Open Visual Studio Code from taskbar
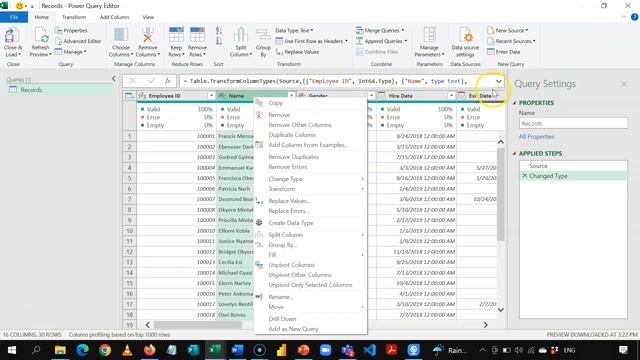 (x=369, y=350)
